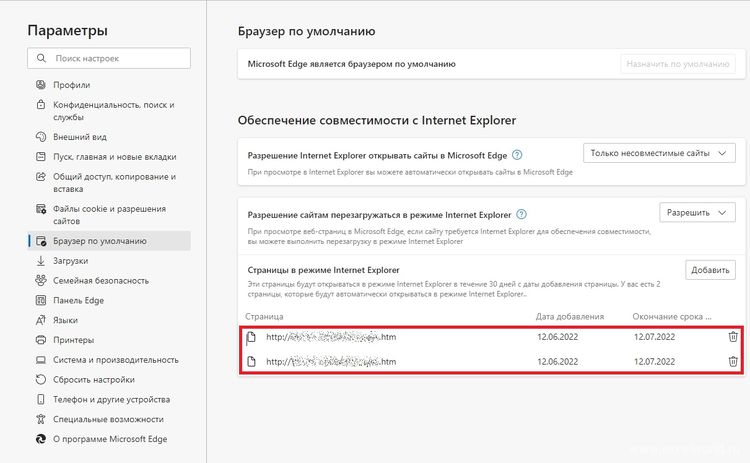Screen dimensions: 750x463
Task: Click the Принтеры printer icon
Action: (41, 340)
